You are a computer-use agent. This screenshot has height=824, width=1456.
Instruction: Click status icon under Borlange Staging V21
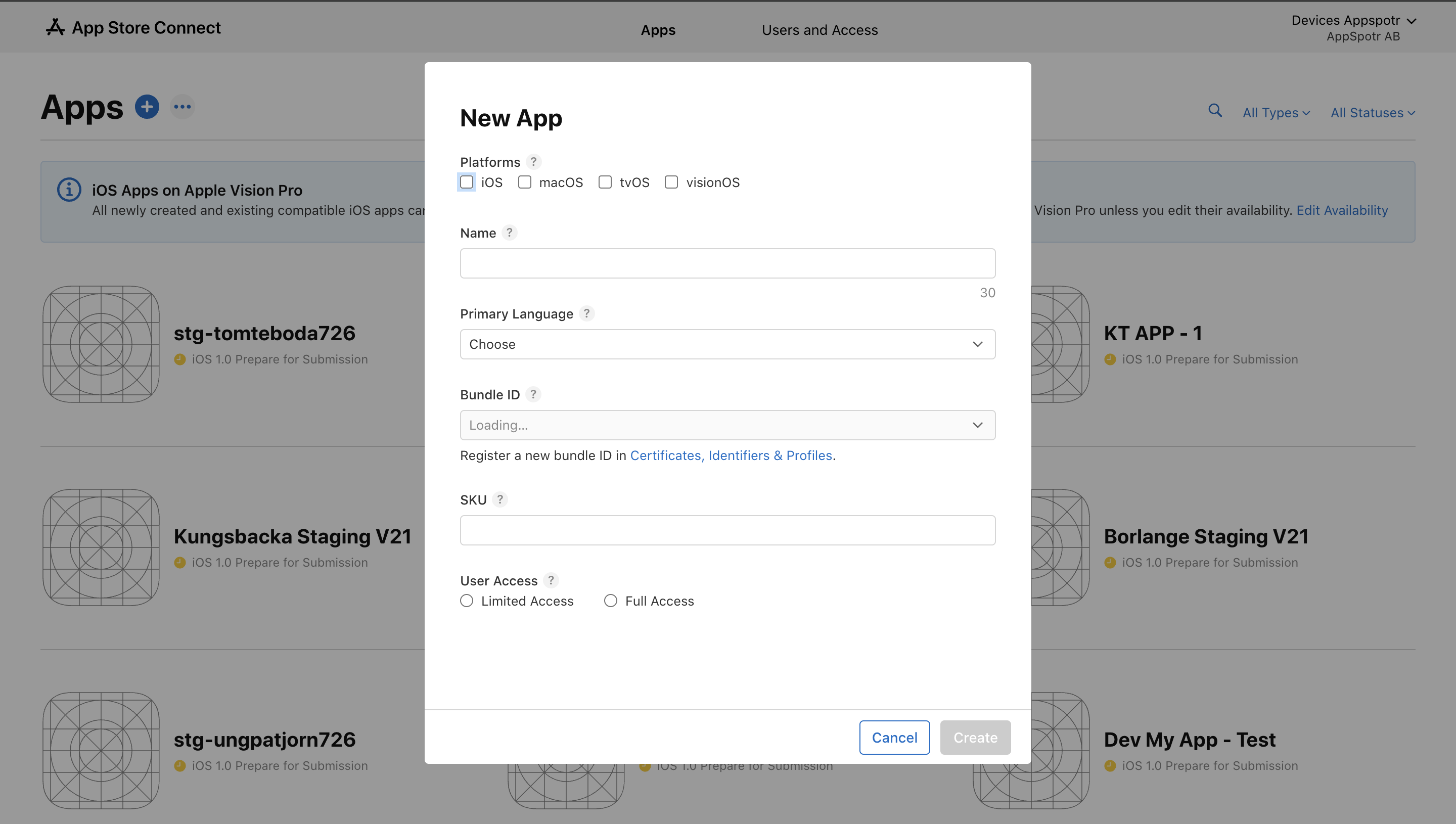click(1110, 563)
